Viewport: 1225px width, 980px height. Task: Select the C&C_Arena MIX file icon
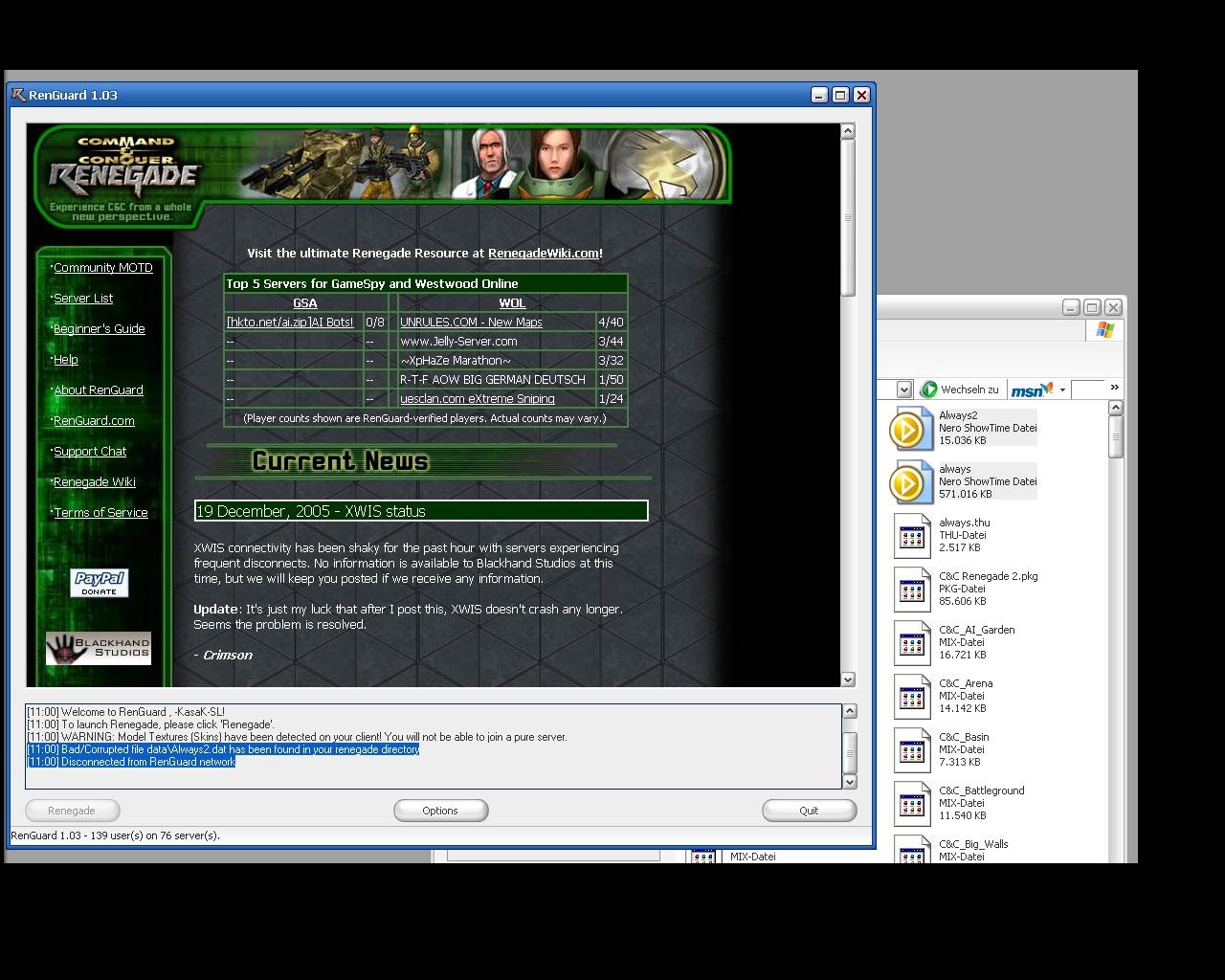click(x=911, y=697)
